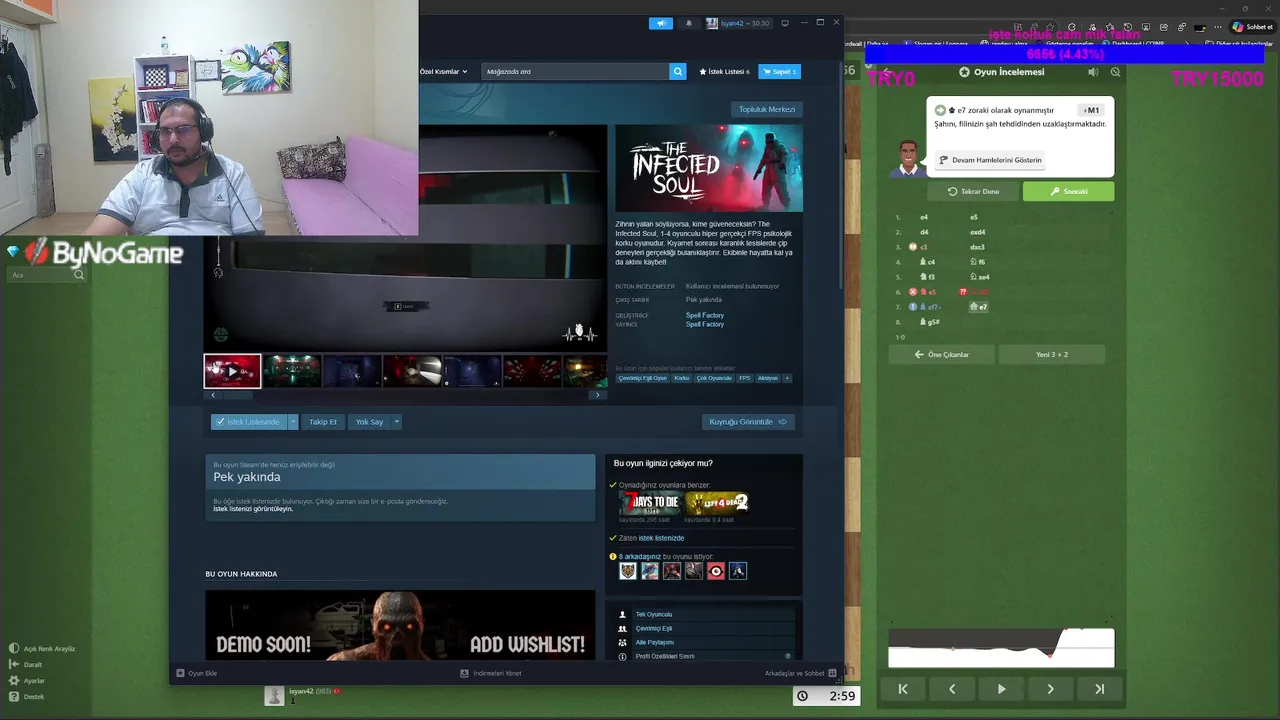The width and height of the screenshot is (1280, 720).
Task: Click Öne Çıkanlar back button
Action: (941, 354)
